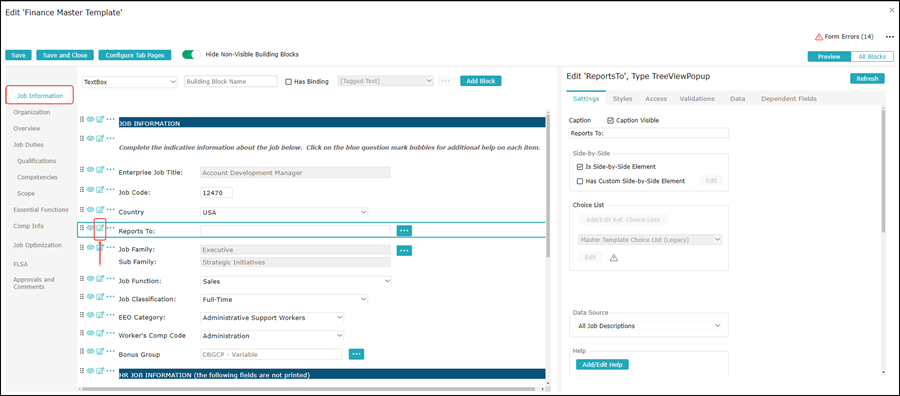This screenshot has width=900, height=396.
Task: Check the Has Binding checkbox
Action: point(289,81)
